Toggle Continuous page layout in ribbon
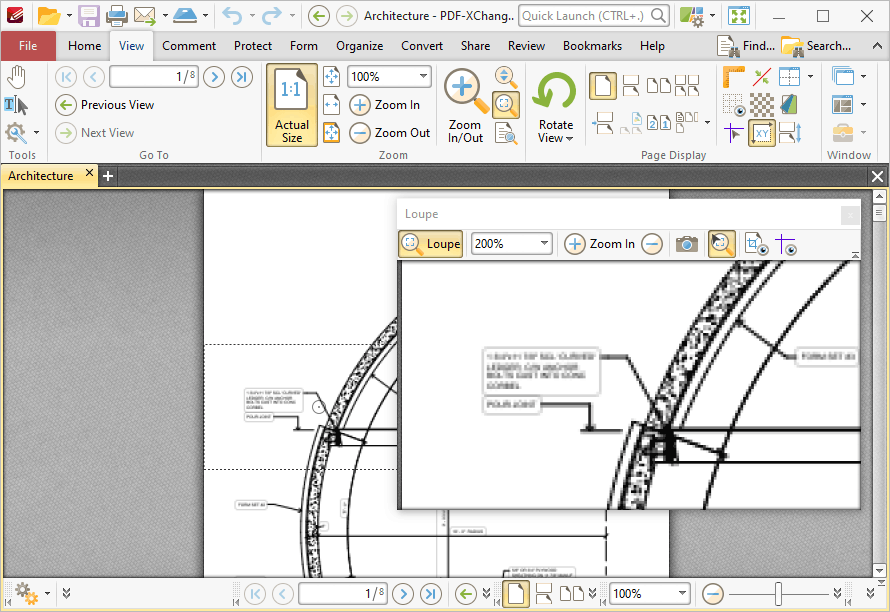Viewport: 890px width, 612px height. pos(631,86)
